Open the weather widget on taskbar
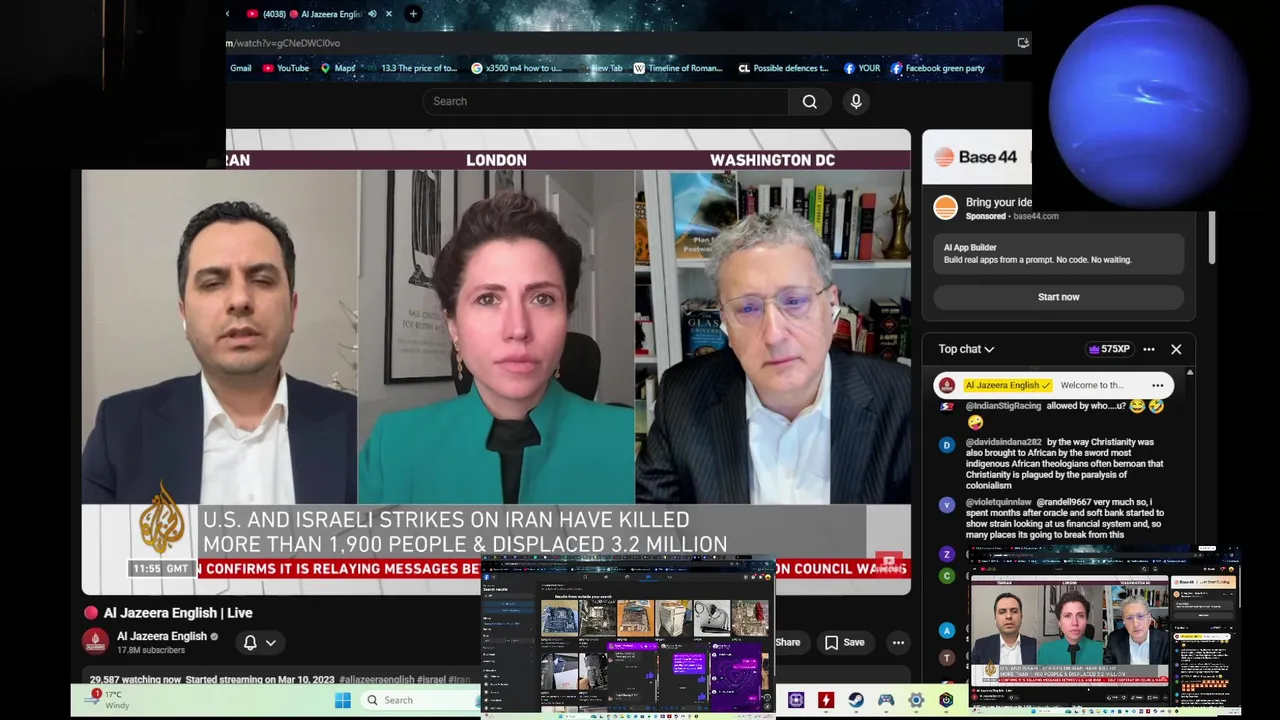The image size is (1280, 720). 108,699
